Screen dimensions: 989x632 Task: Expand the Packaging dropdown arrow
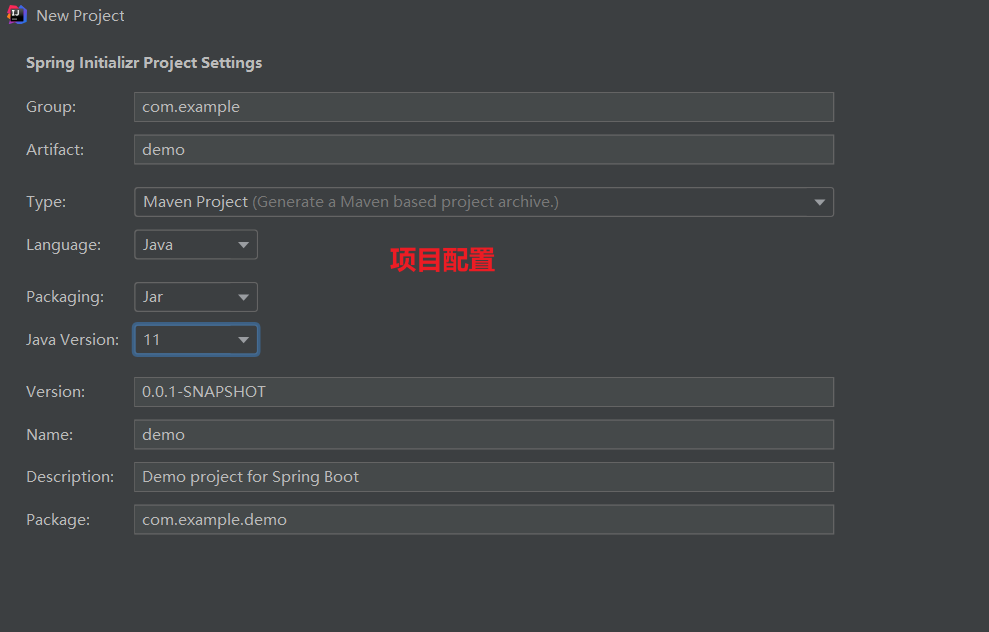[x=243, y=297]
